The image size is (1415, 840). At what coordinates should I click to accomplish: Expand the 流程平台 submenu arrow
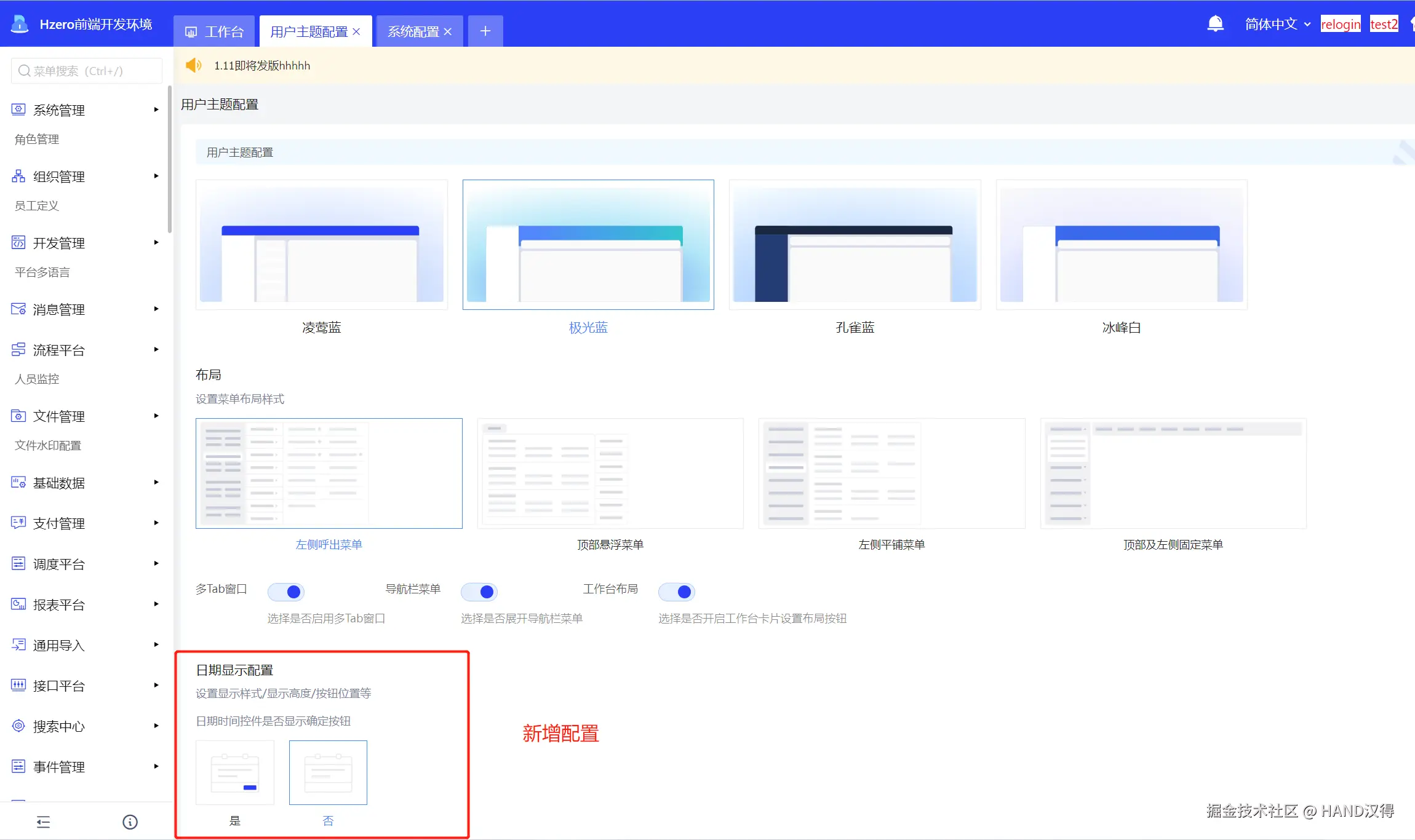click(x=156, y=349)
